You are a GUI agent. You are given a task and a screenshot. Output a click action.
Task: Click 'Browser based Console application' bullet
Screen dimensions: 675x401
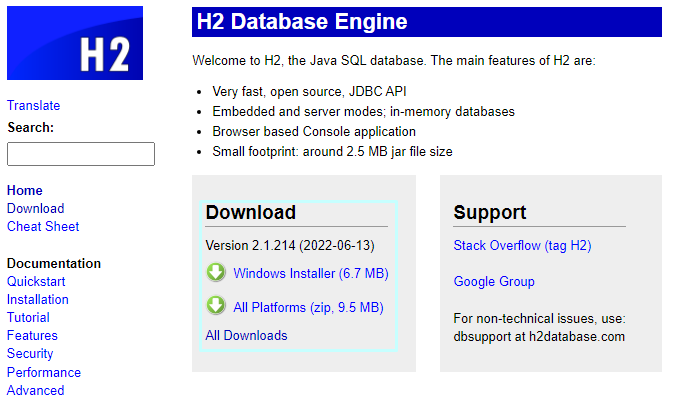314,132
